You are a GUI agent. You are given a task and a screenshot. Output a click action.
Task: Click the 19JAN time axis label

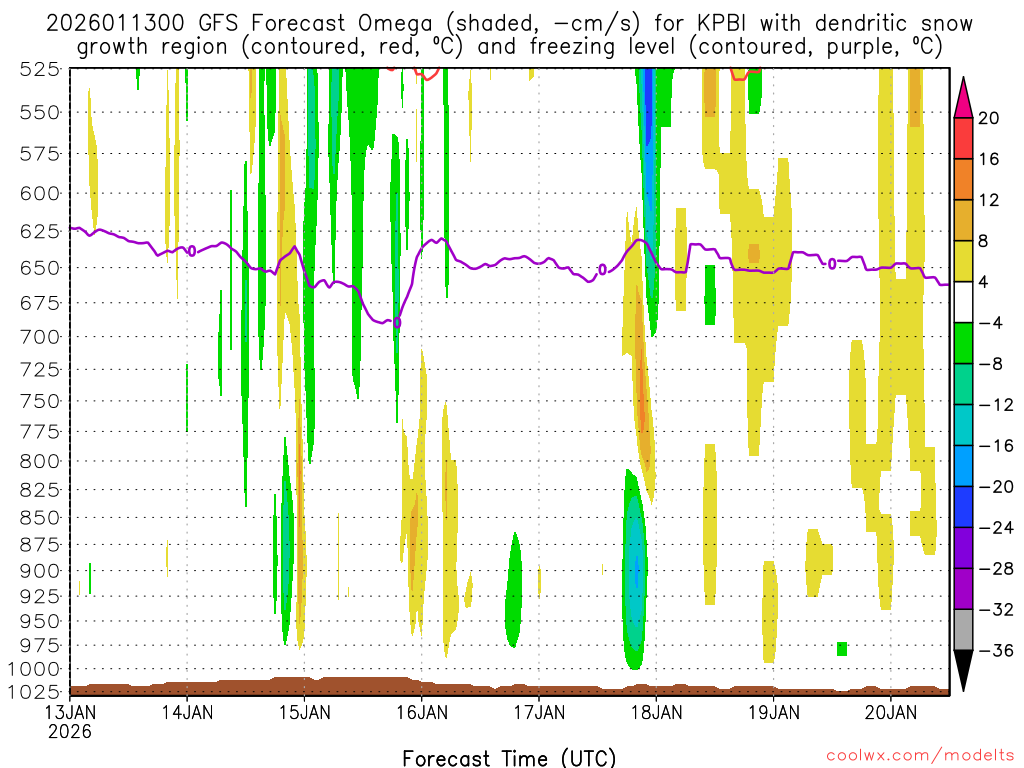pyautogui.click(x=774, y=712)
